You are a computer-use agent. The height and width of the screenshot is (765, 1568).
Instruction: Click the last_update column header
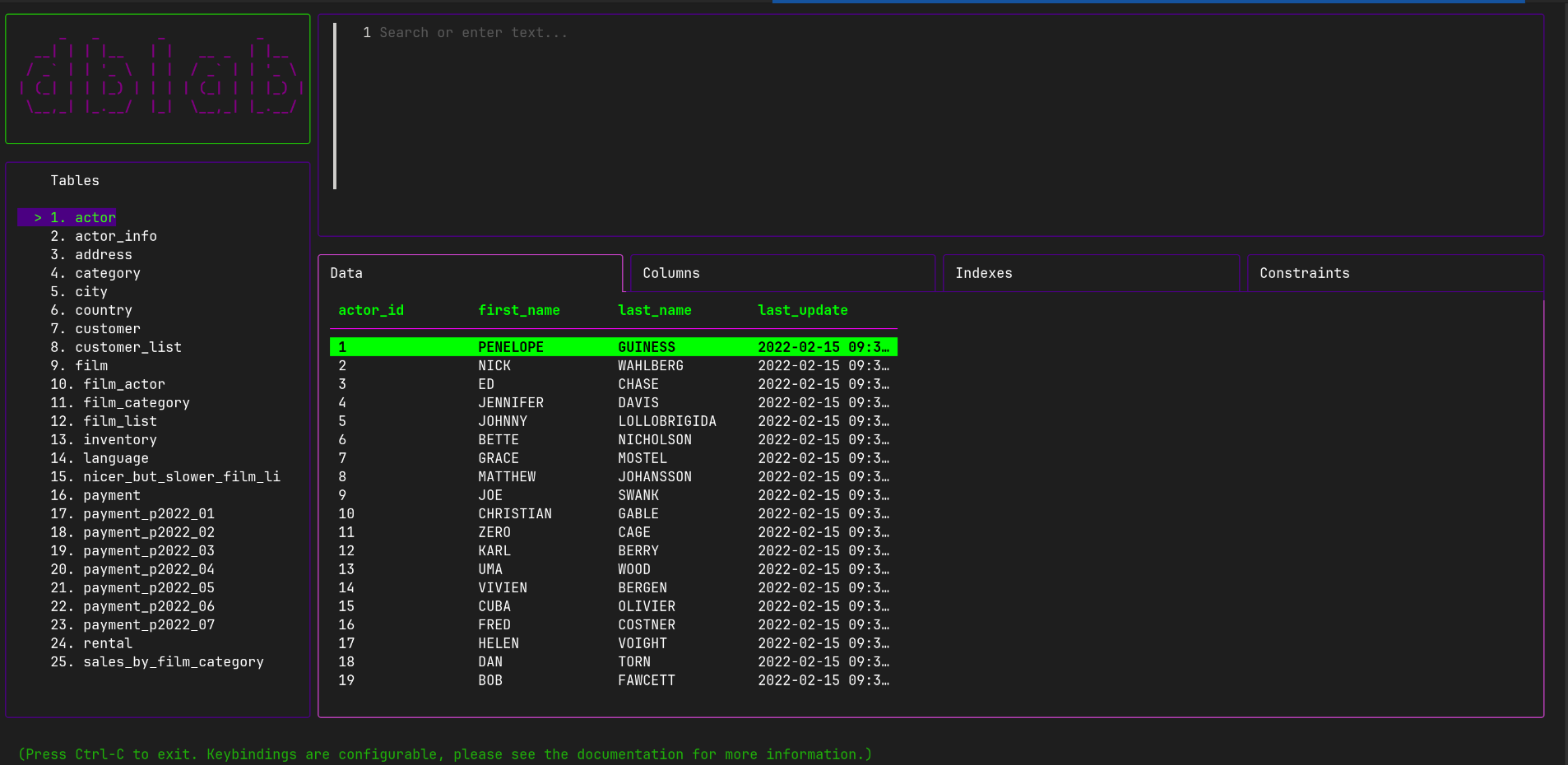click(803, 310)
